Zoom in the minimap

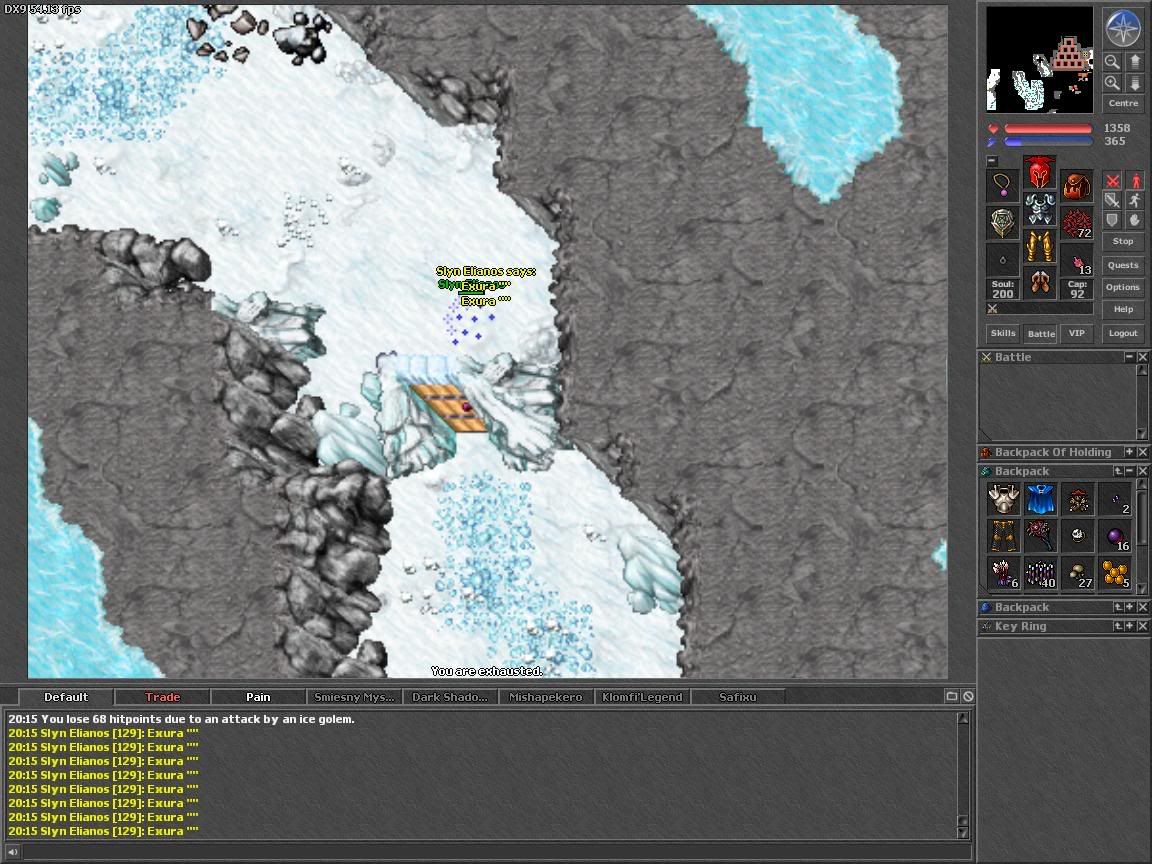(1112, 83)
